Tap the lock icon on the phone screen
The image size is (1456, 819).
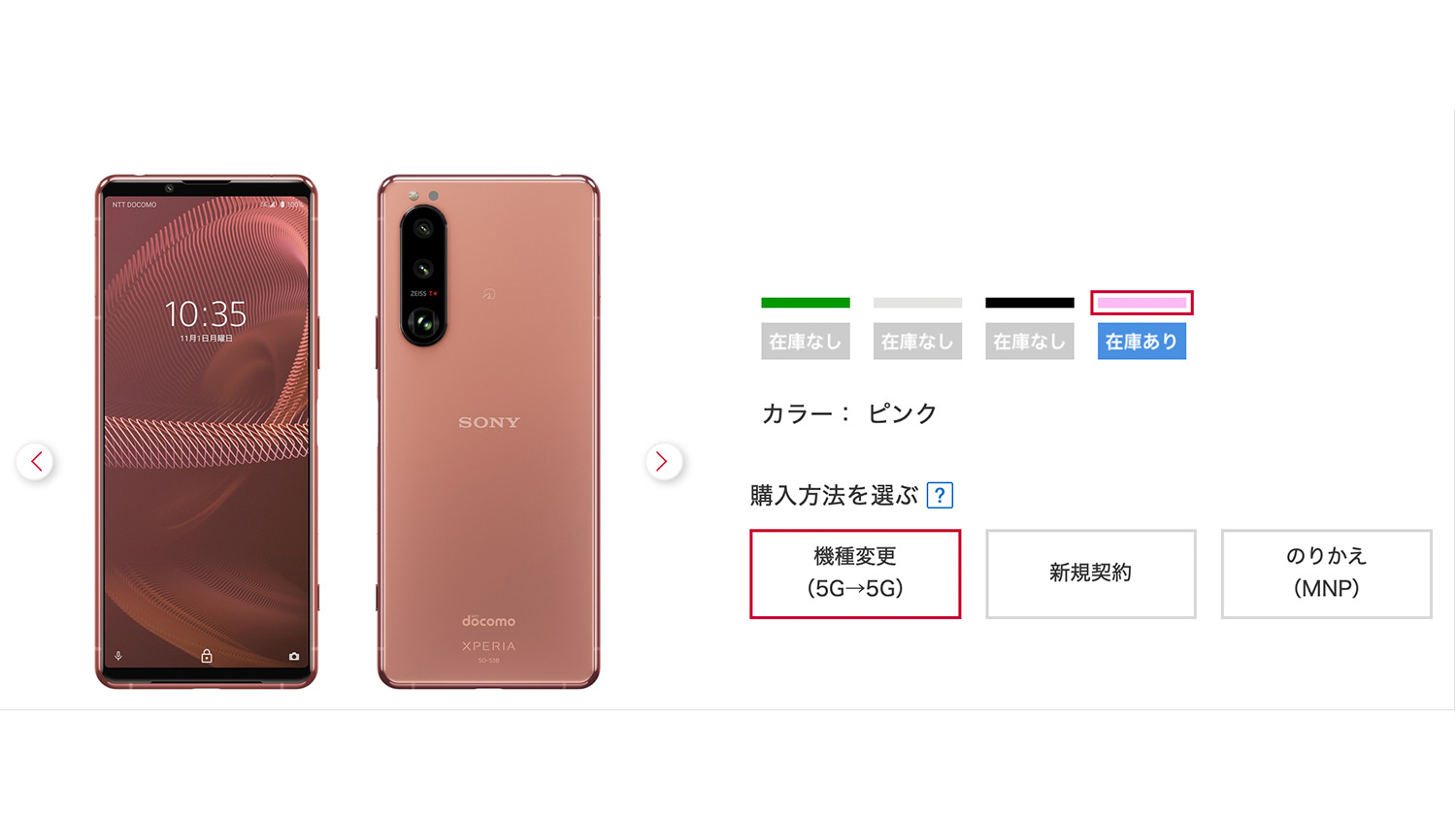(207, 656)
